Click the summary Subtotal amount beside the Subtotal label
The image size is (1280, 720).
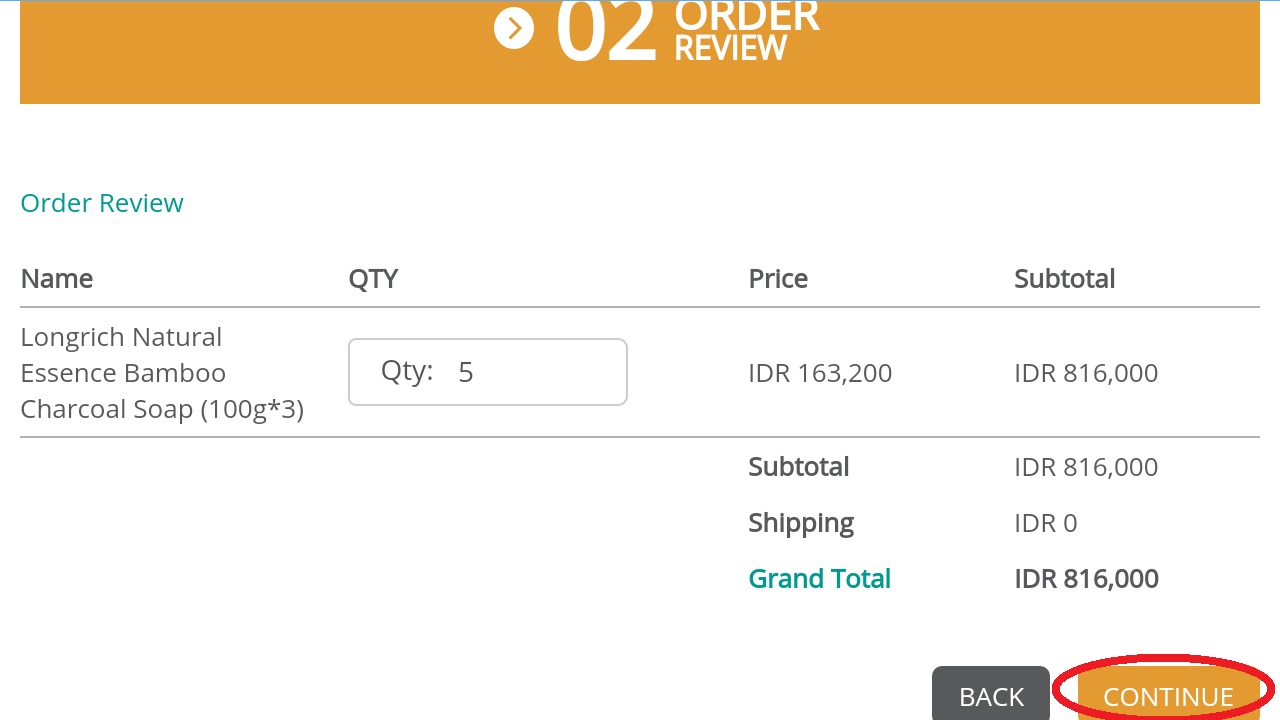(1086, 467)
